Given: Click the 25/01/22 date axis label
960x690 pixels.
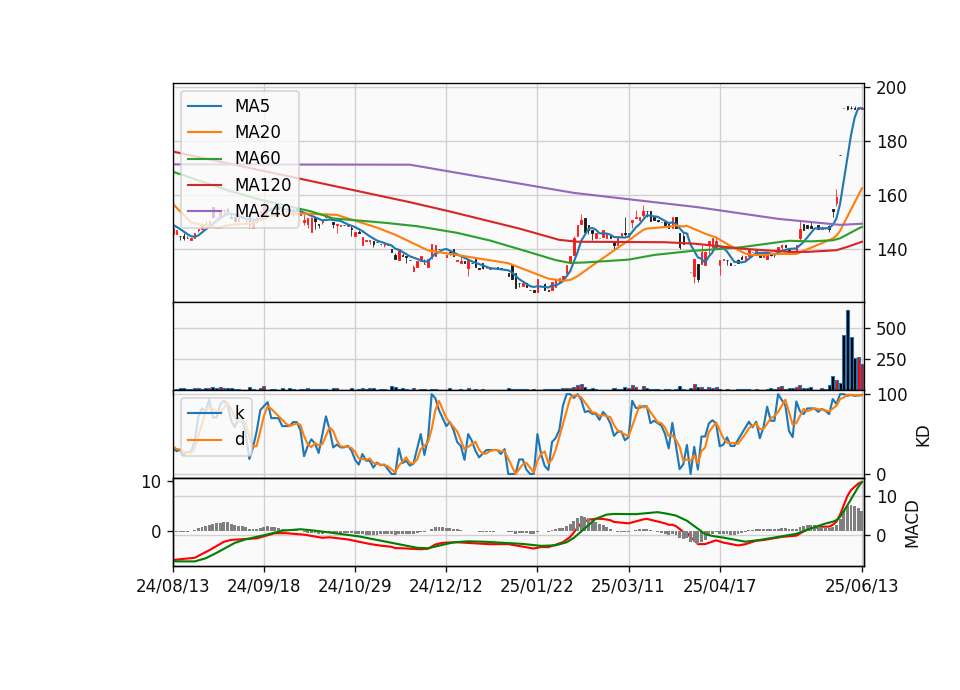Looking at the screenshot, I should coord(537,586).
